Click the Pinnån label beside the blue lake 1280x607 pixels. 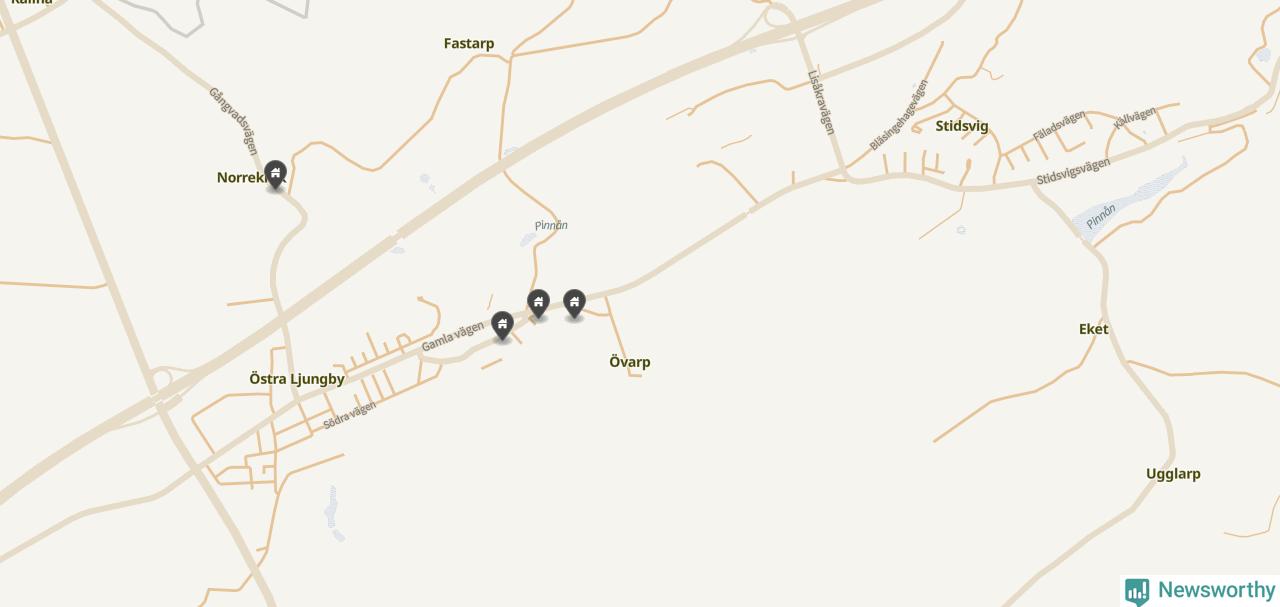point(1101,217)
